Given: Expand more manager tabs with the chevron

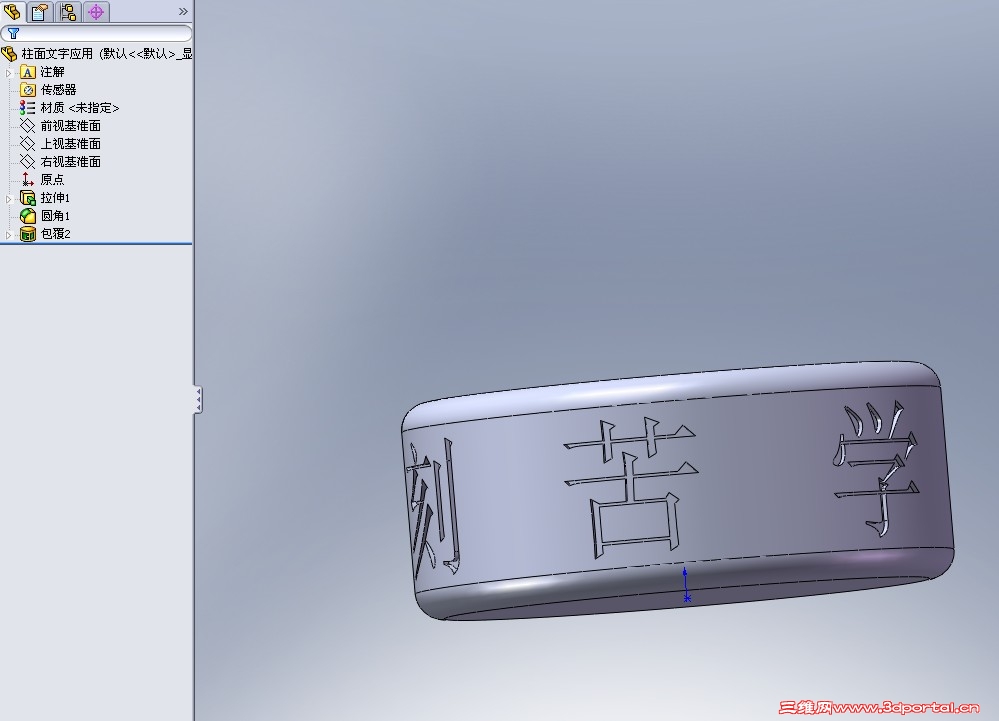Looking at the screenshot, I should (x=183, y=11).
